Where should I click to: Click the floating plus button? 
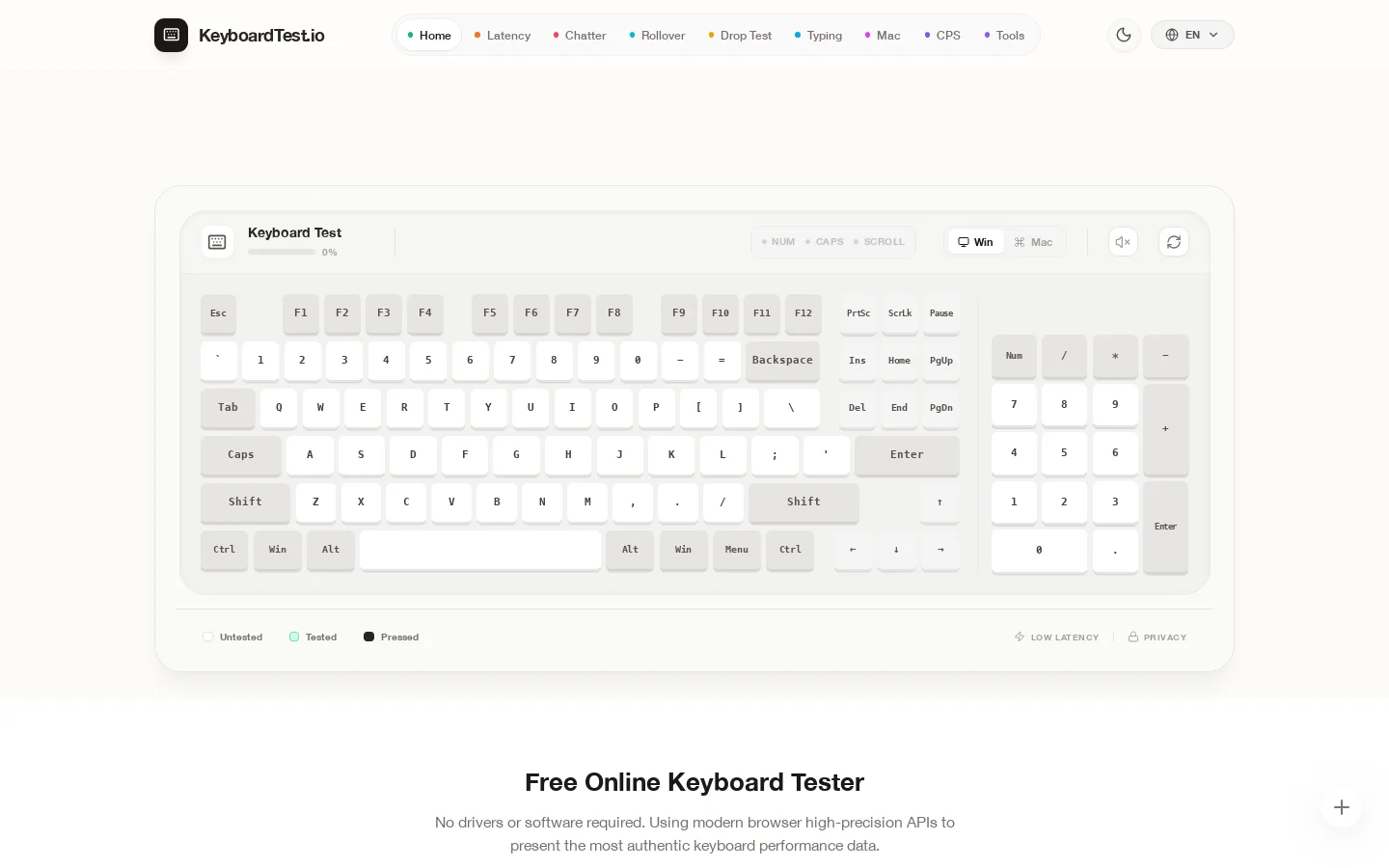point(1342,807)
